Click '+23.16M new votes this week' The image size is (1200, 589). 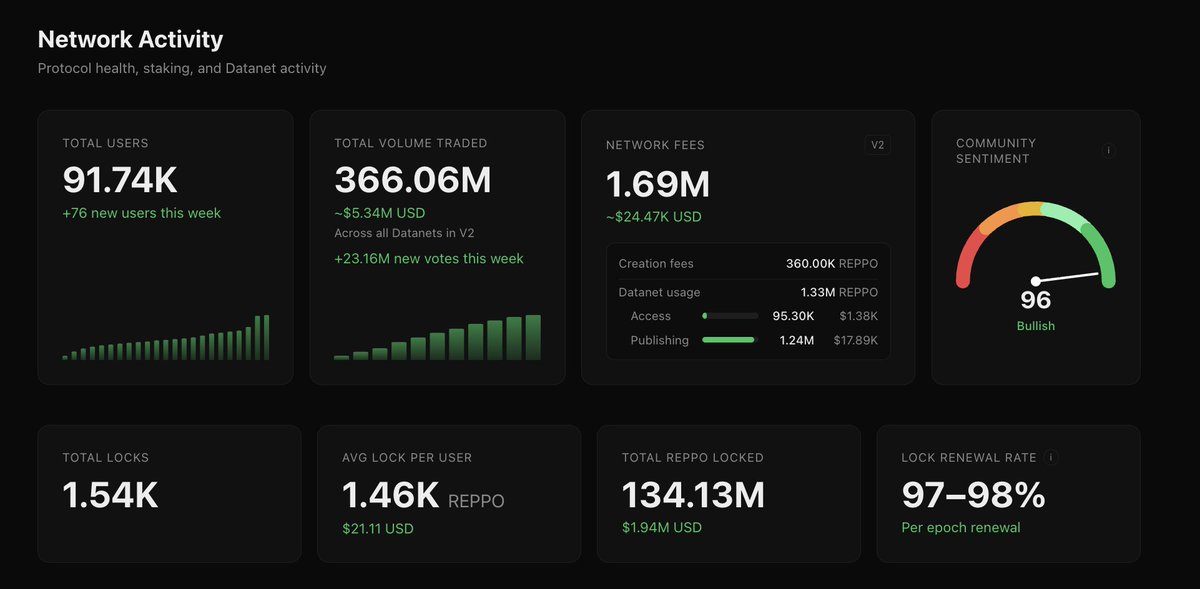coord(429,258)
